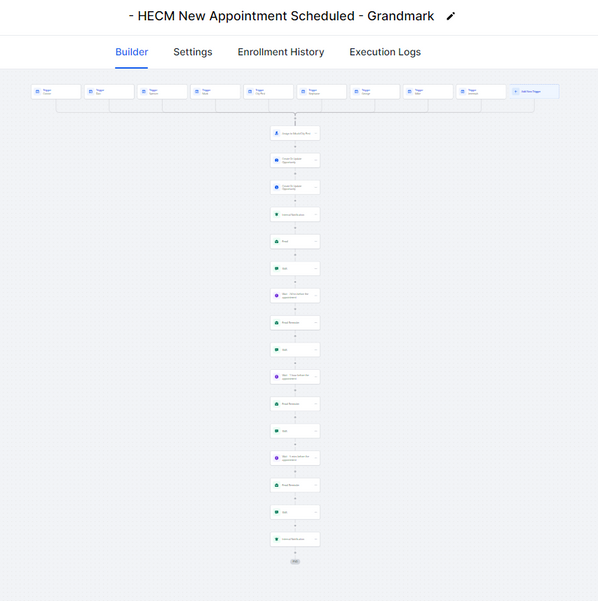Screen dimensions: 598x601
Task: Select the first Email step icon
Action: pyautogui.click(x=276, y=241)
